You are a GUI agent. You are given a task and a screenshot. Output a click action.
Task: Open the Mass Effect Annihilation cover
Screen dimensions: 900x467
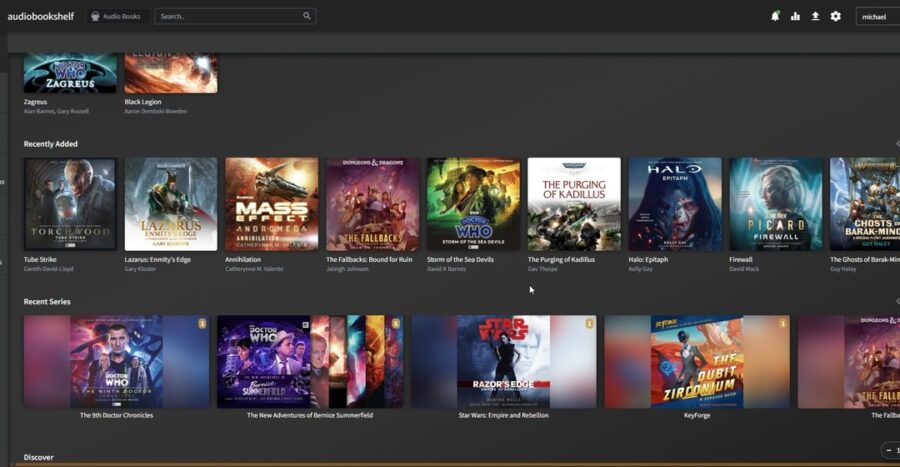tap(271, 204)
